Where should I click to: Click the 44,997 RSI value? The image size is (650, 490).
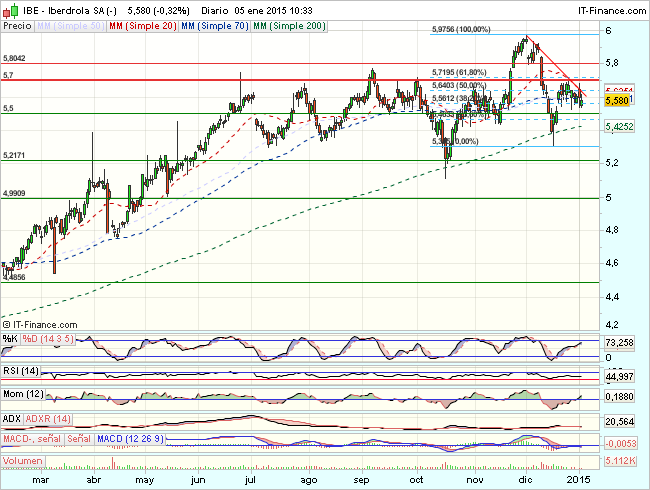619,376
